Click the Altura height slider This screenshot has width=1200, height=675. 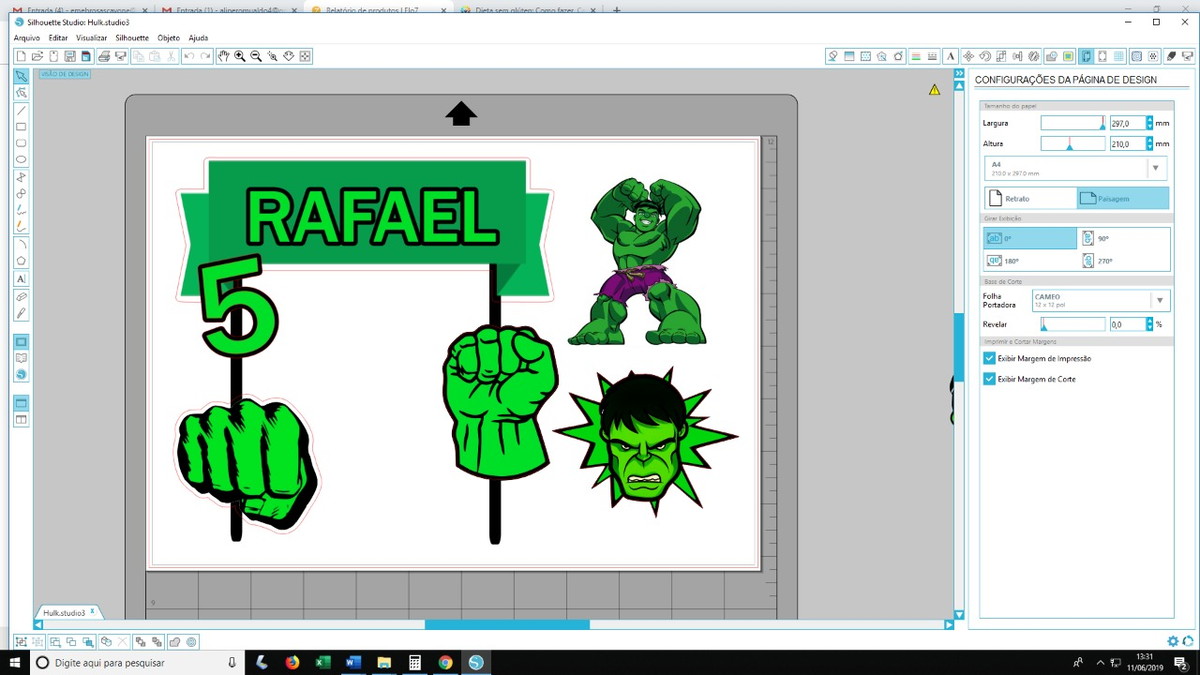click(1073, 144)
